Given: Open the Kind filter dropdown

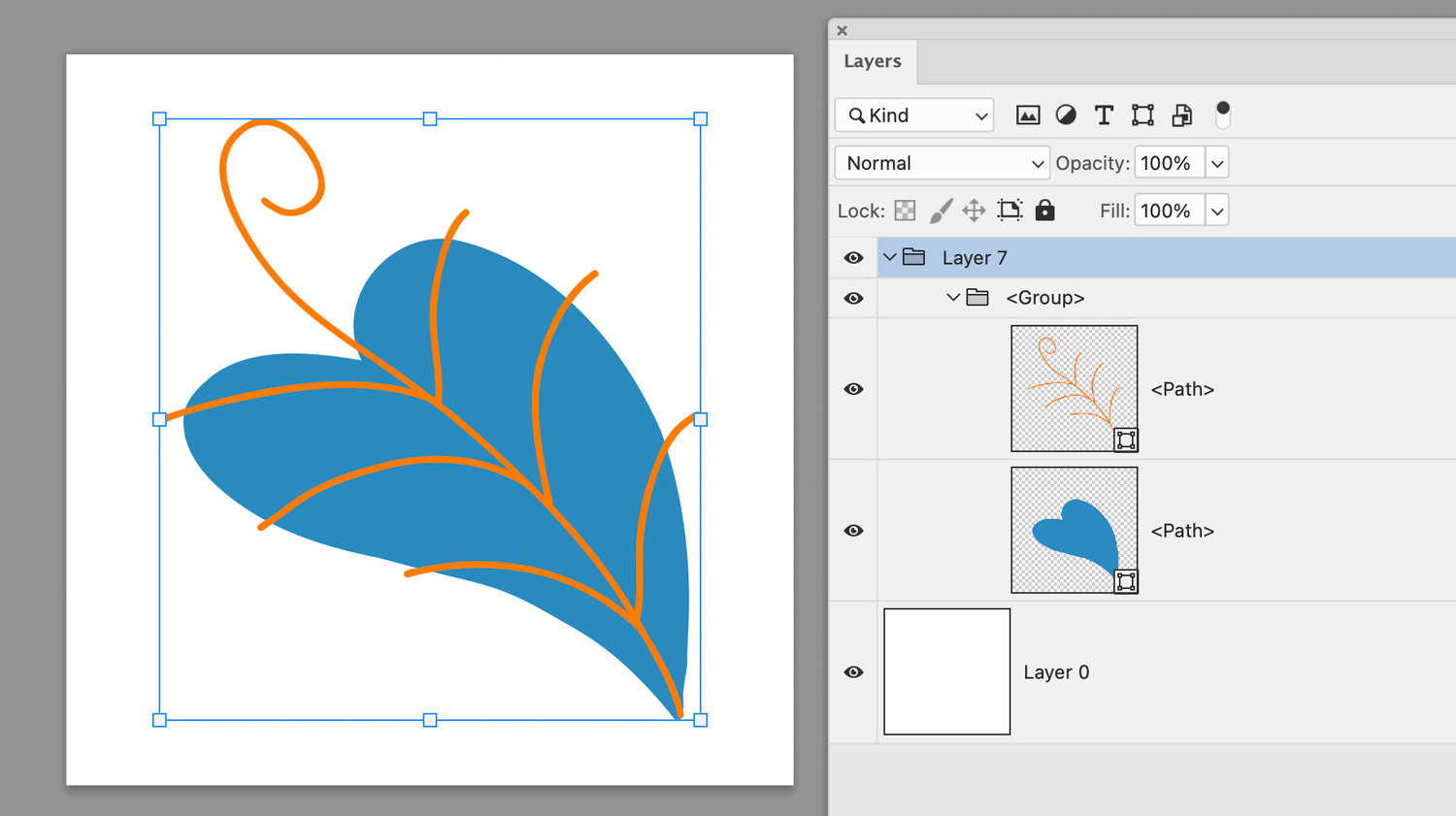Looking at the screenshot, I should pyautogui.click(x=913, y=114).
